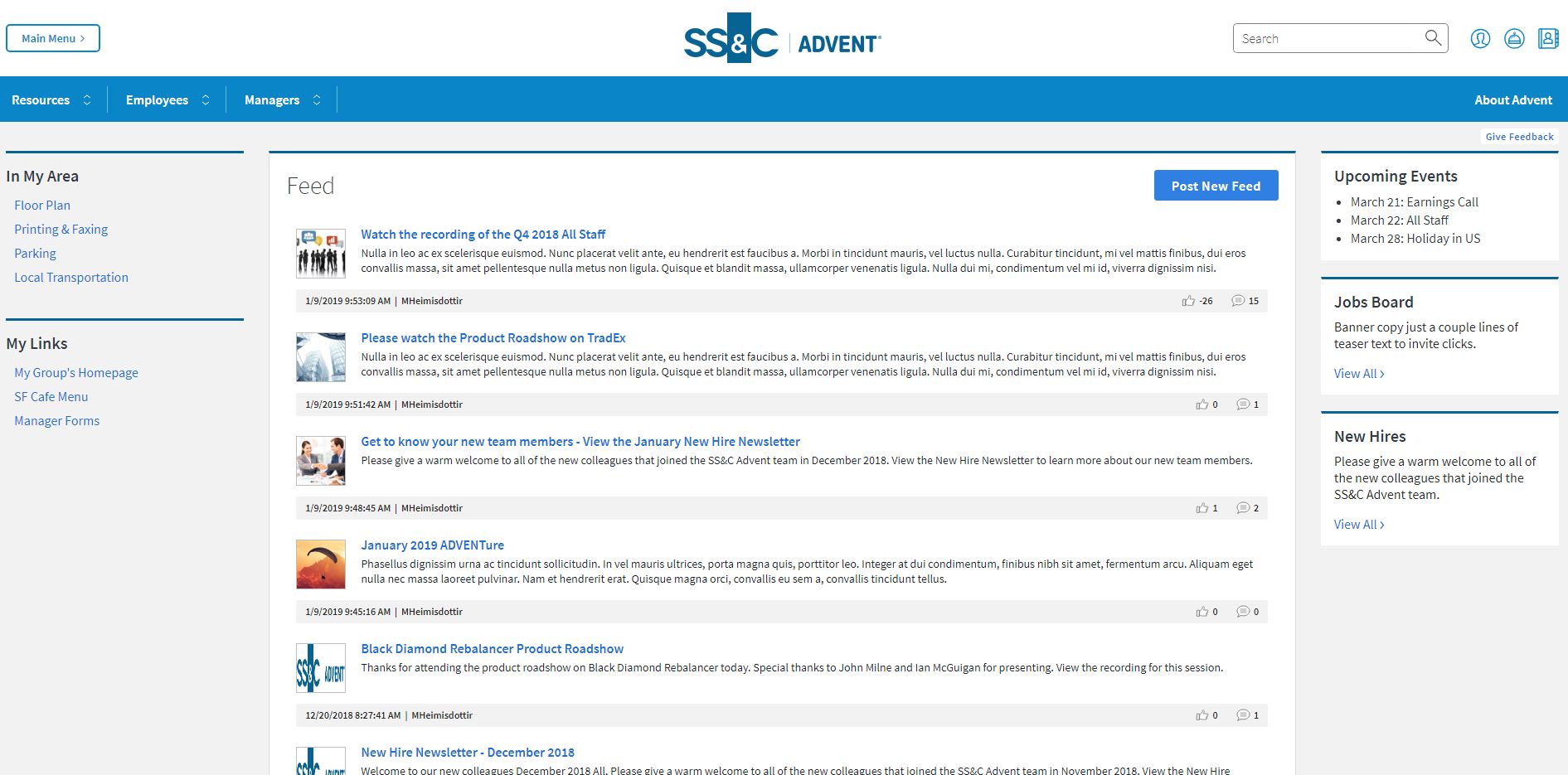1568x775 pixels.
Task: Open comments on Black Diamond Rebalancer post
Action: coord(1243,715)
